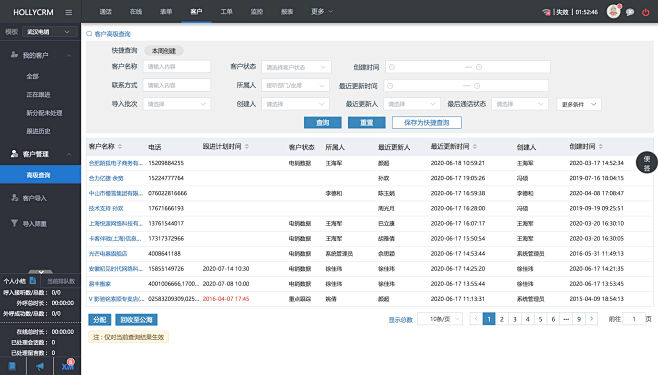Switch to the 客户 top tab
This screenshot has height=375, width=658.
coord(196,12)
